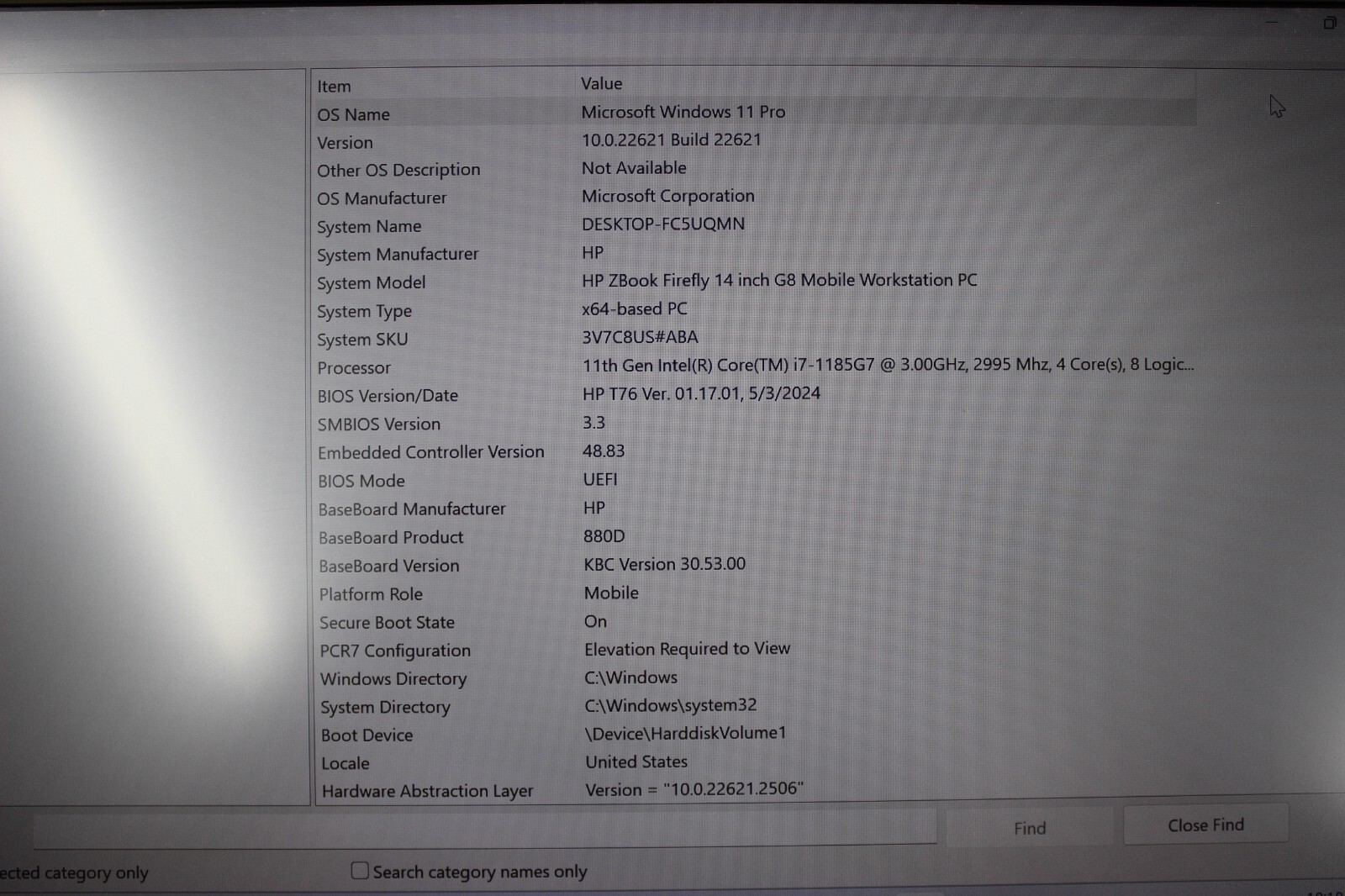Click value C:\Windows\system32
The width and height of the screenshot is (1345, 896).
(x=671, y=705)
